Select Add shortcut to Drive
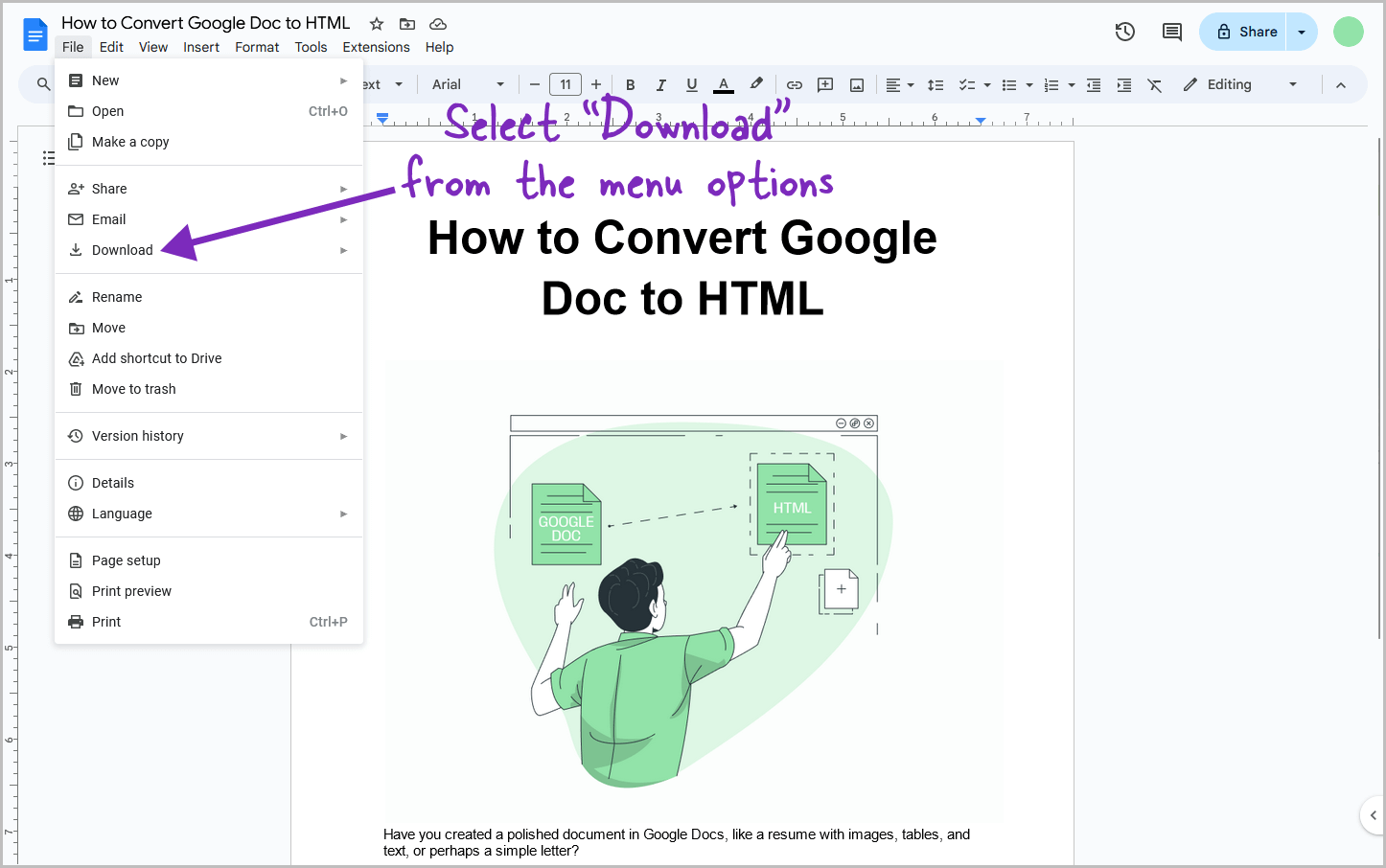Screen dimensions: 1386x868 tap(209, 358)
